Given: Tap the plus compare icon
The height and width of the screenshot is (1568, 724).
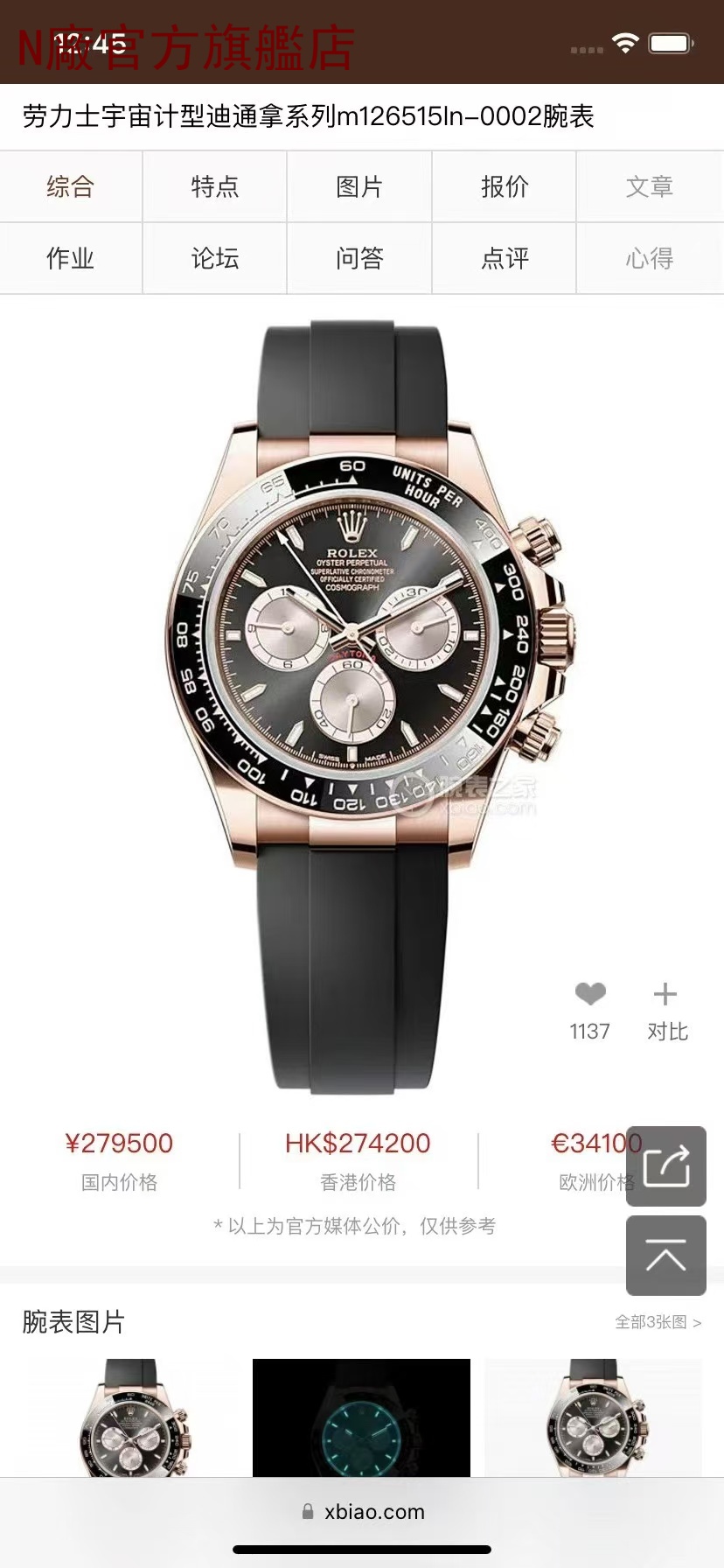Looking at the screenshot, I should tap(665, 994).
